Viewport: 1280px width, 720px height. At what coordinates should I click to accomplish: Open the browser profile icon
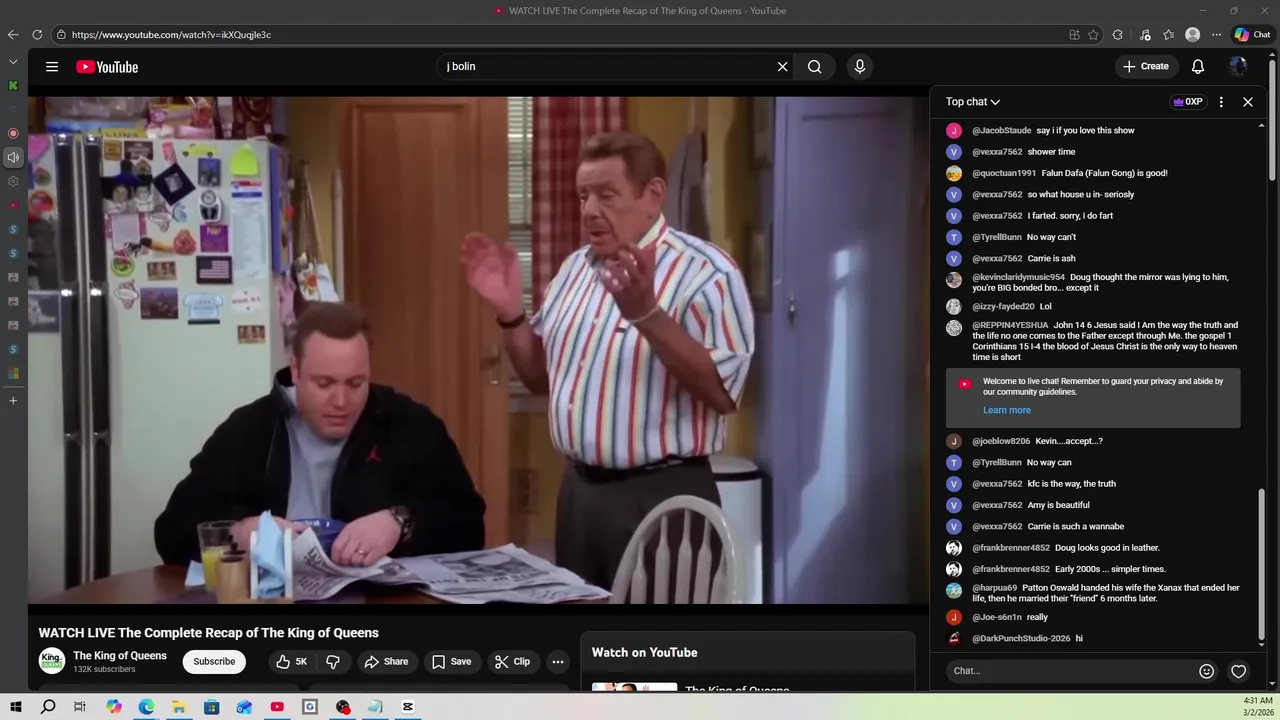[1192, 35]
